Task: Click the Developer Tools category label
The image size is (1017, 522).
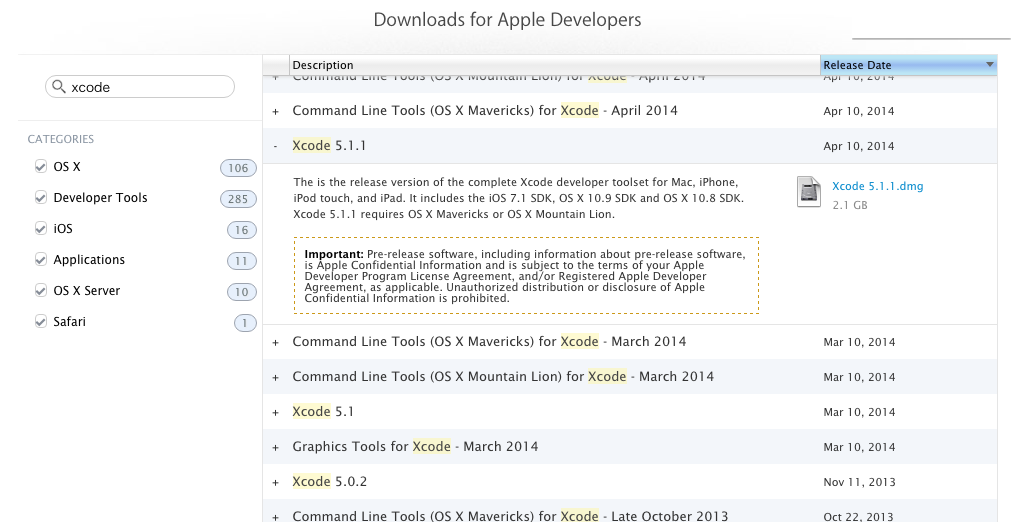Action: [x=101, y=198]
